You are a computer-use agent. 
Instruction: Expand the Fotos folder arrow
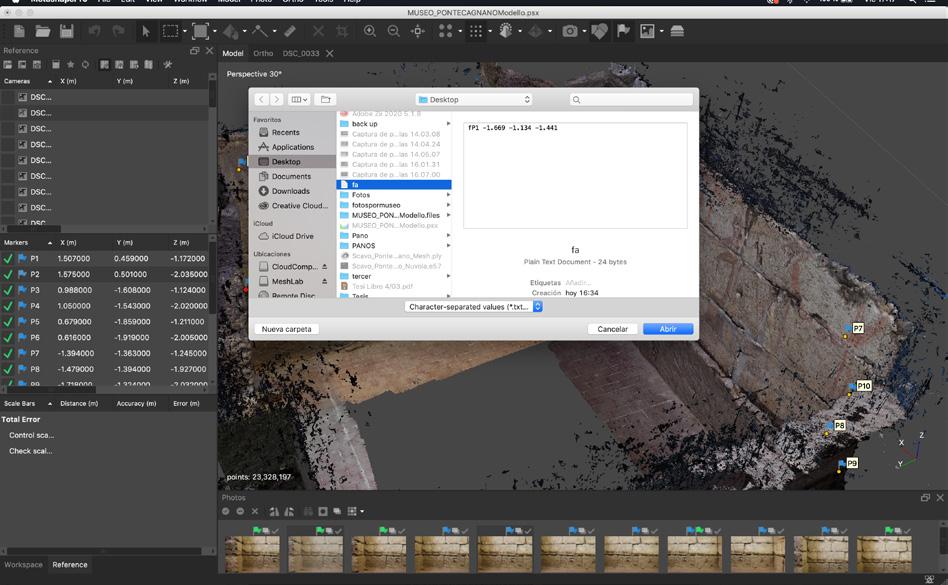(x=449, y=195)
